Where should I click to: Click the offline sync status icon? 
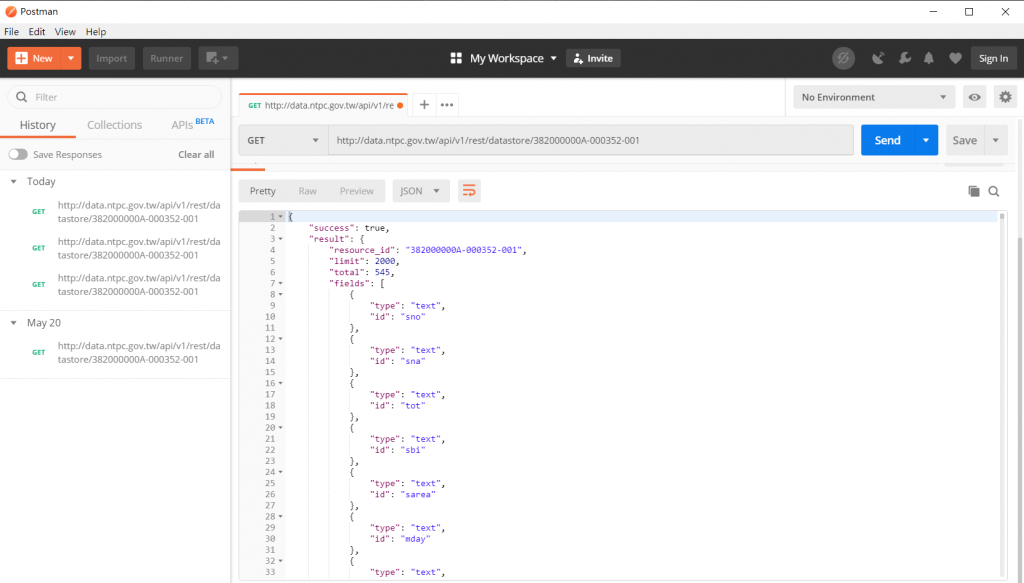coord(843,58)
